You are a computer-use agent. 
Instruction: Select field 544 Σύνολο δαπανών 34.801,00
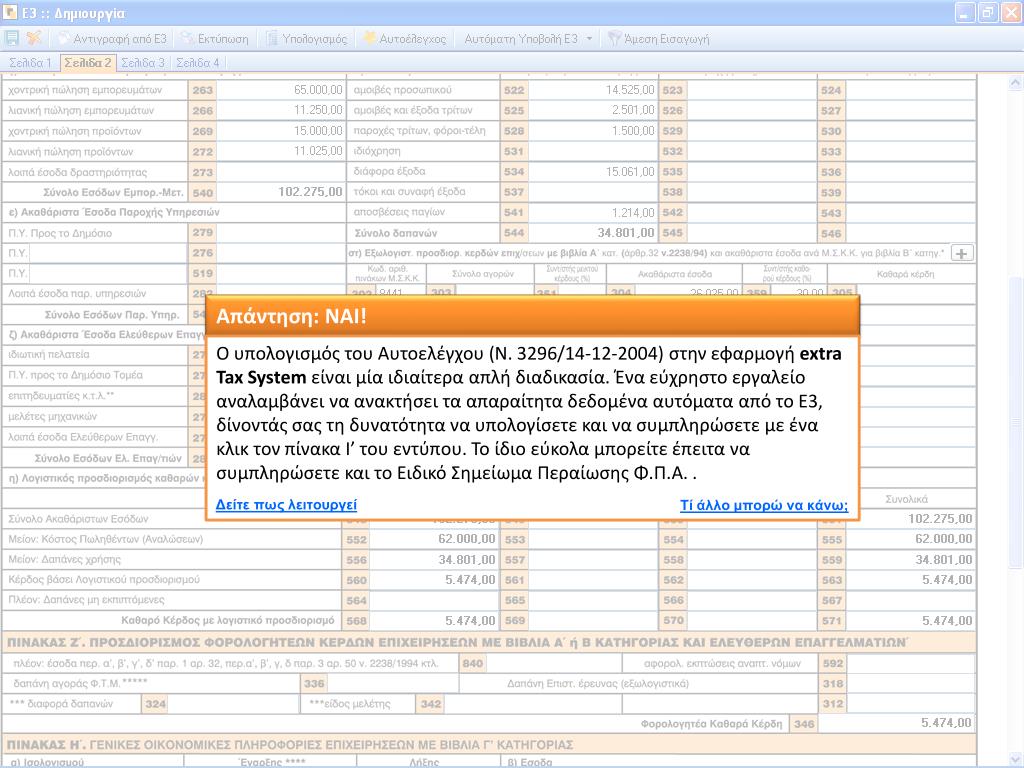(x=592, y=232)
